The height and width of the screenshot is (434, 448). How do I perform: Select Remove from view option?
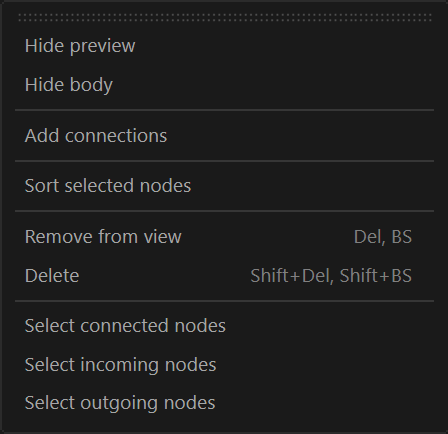(224, 237)
